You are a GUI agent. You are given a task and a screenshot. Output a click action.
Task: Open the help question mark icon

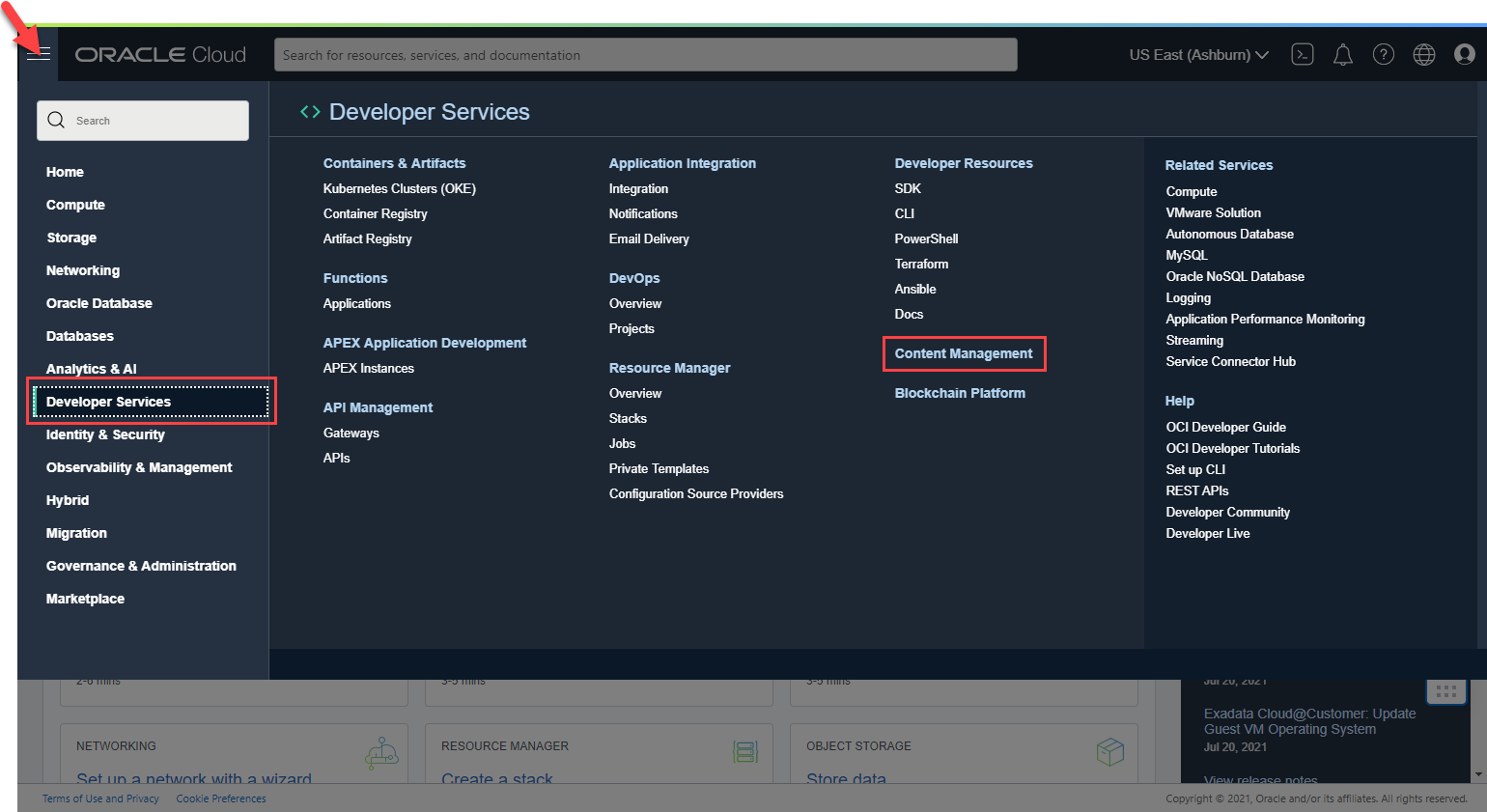point(1384,54)
